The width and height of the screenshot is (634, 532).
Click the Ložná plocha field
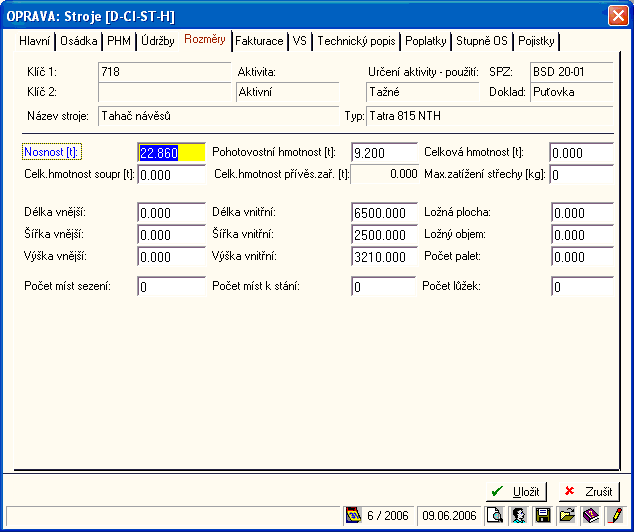[x=582, y=213]
